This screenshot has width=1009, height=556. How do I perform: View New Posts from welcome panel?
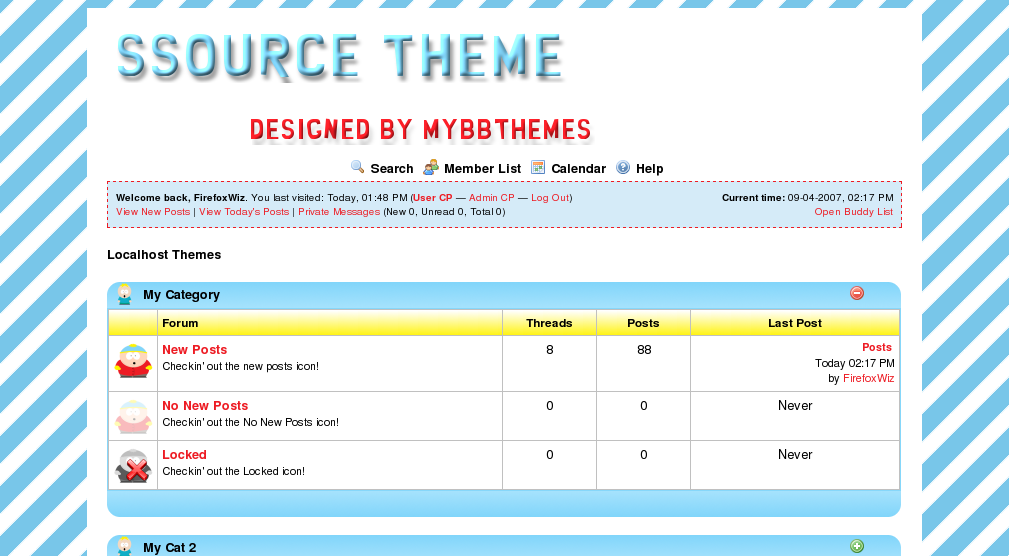point(153,212)
